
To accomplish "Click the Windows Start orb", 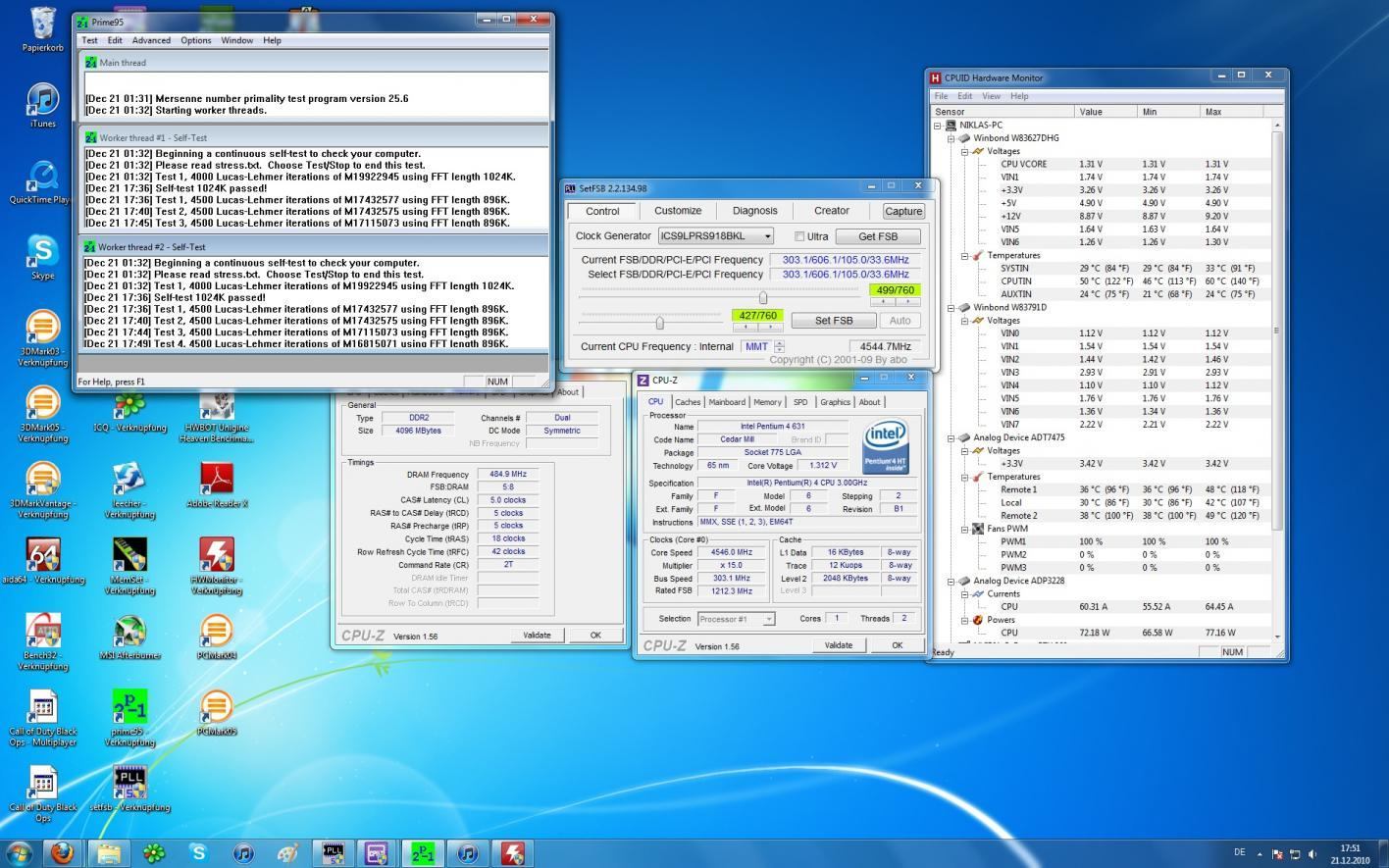I will tap(20, 853).
